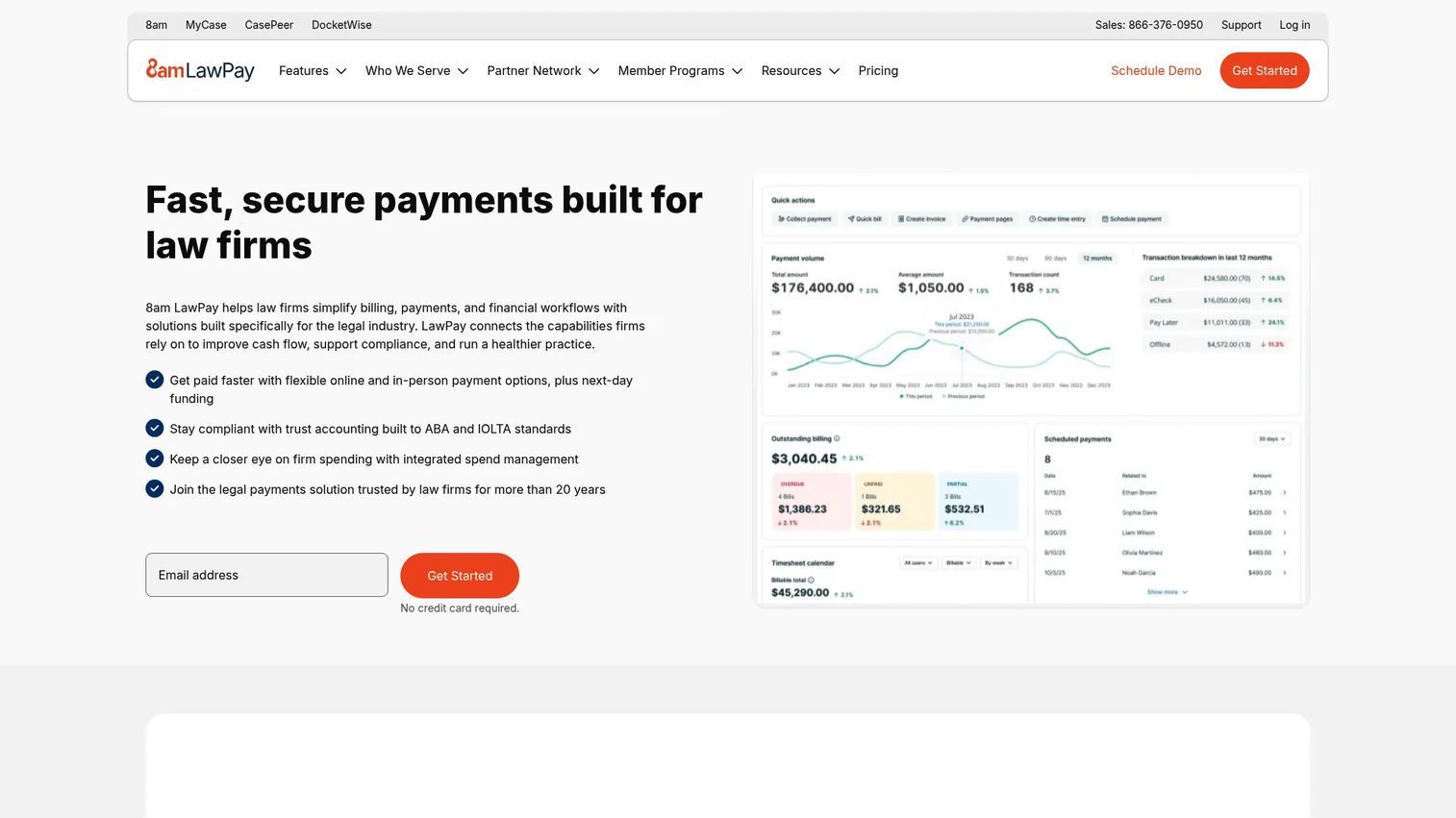Select the Partner Network menu label

(x=534, y=71)
